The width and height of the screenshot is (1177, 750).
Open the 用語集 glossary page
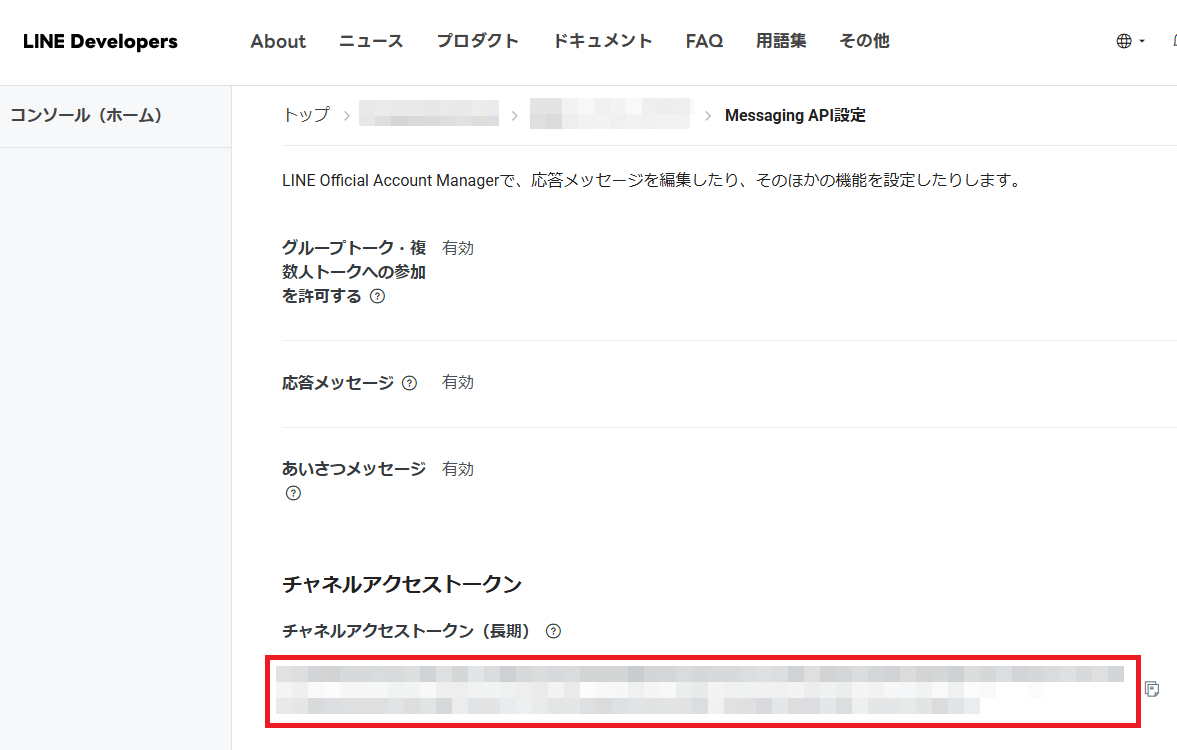click(781, 41)
